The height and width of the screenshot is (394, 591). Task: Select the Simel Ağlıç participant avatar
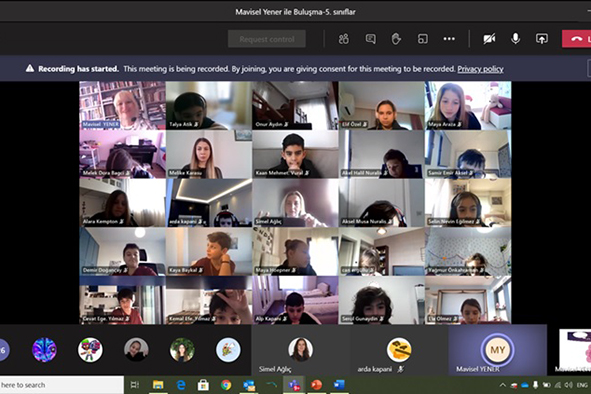300,349
